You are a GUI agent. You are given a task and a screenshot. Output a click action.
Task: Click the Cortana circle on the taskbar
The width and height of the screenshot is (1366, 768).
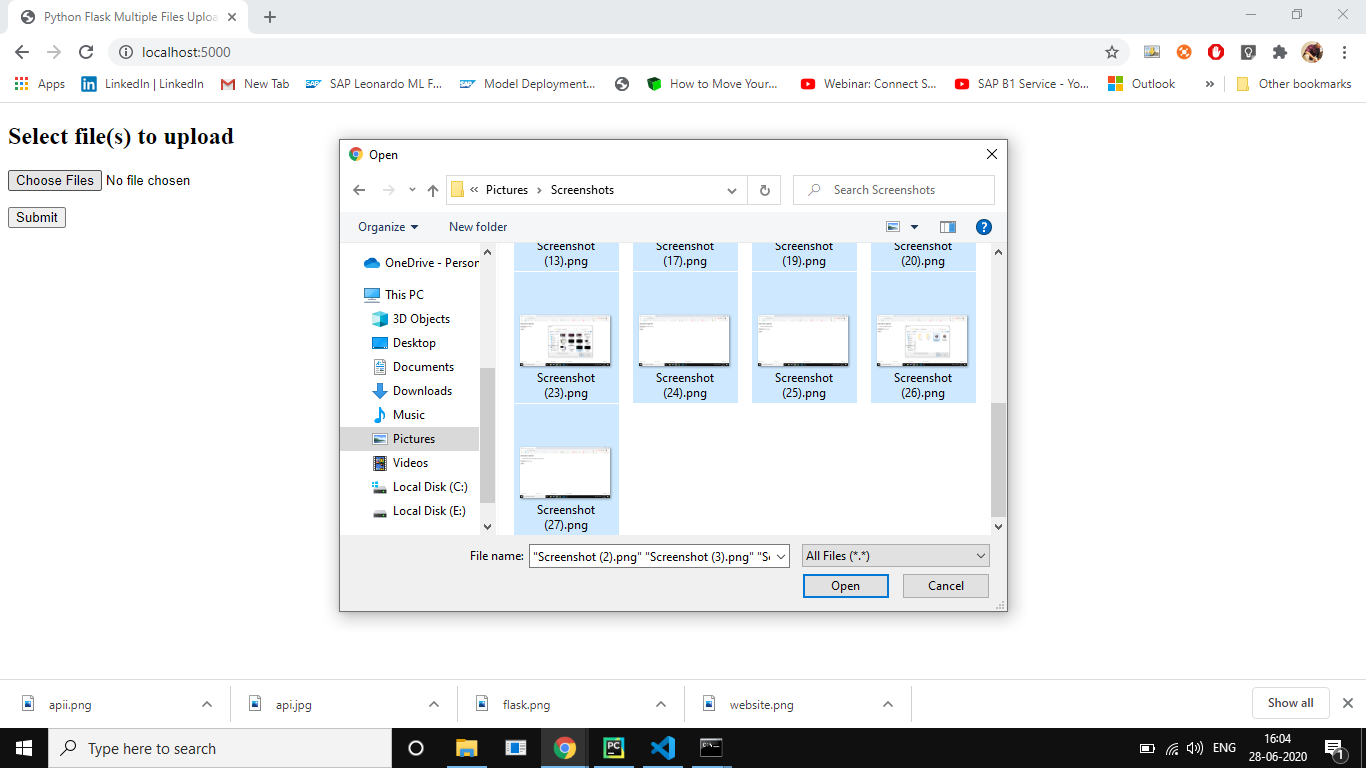(416, 748)
